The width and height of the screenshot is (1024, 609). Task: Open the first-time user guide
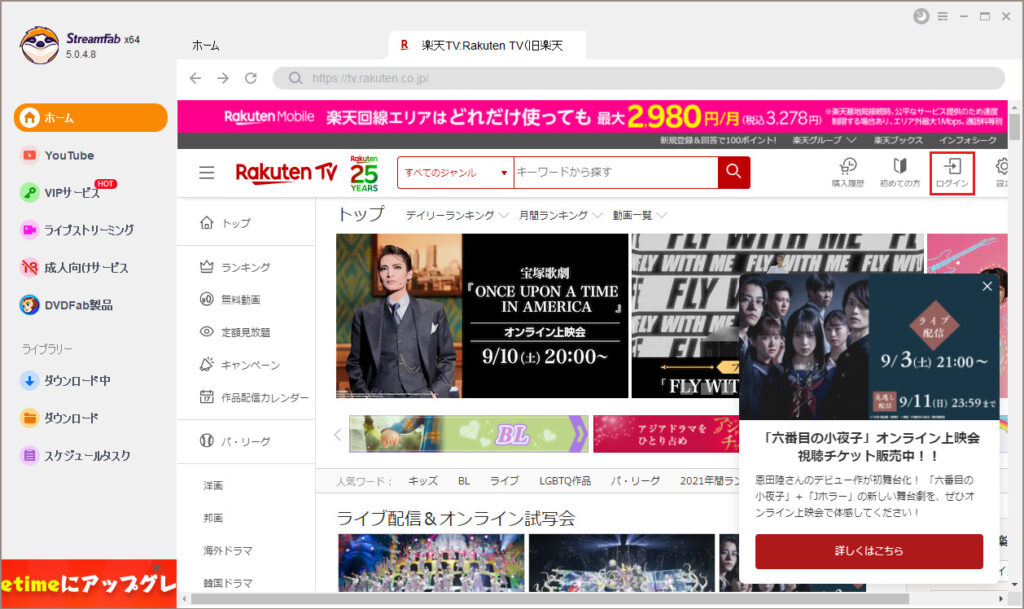point(900,172)
